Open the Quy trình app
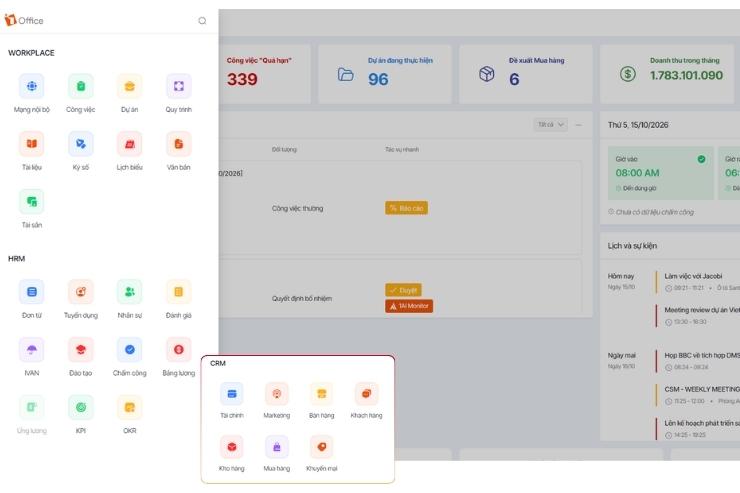Viewport: 740px width, 493px height. coord(179,86)
